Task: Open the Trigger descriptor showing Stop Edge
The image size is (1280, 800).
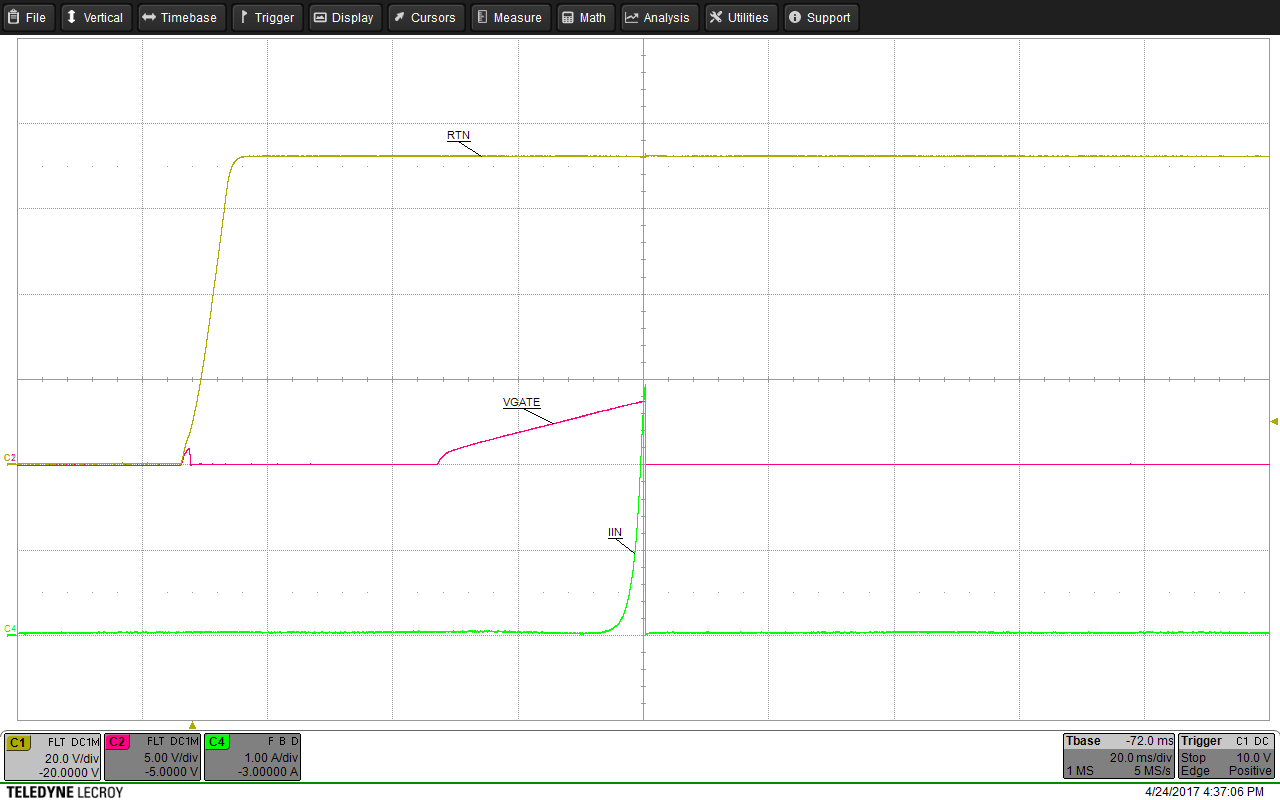Action: [1225, 757]
